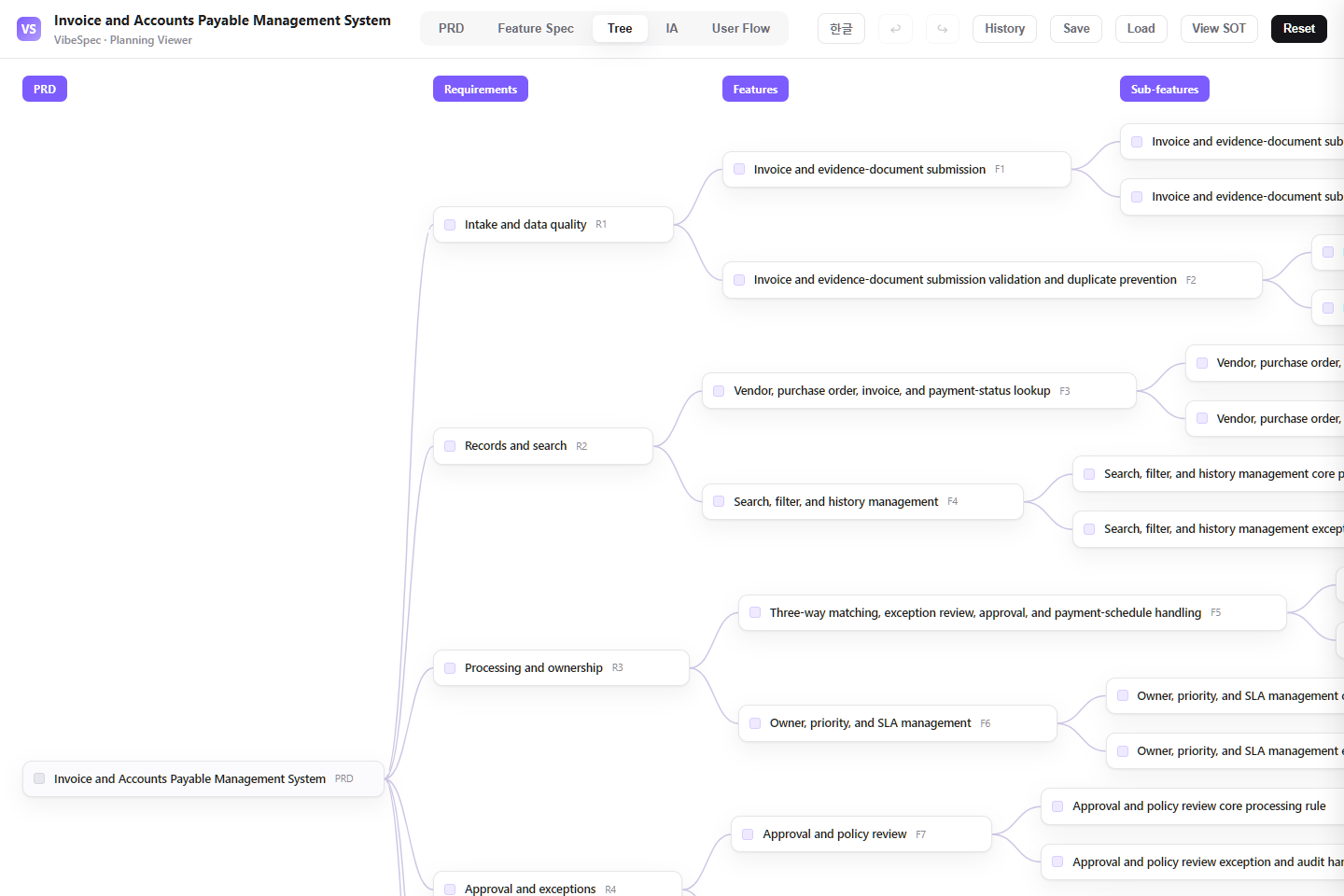Select Search, filter, history management core sub-feature
This screenshot has height=896, width=1344.
click(1209, 474)
